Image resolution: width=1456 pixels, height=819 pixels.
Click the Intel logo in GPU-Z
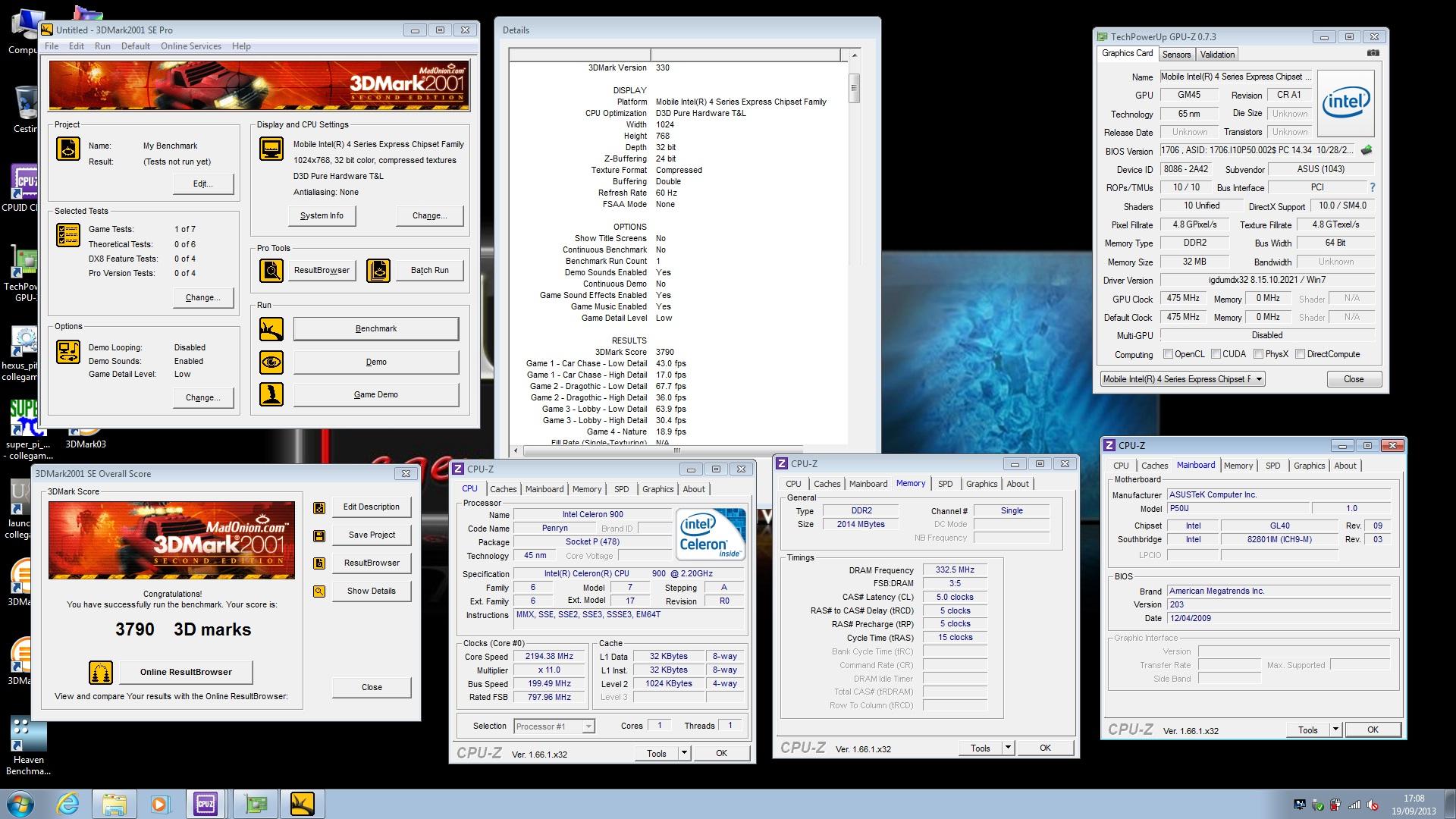(1346, 103)
